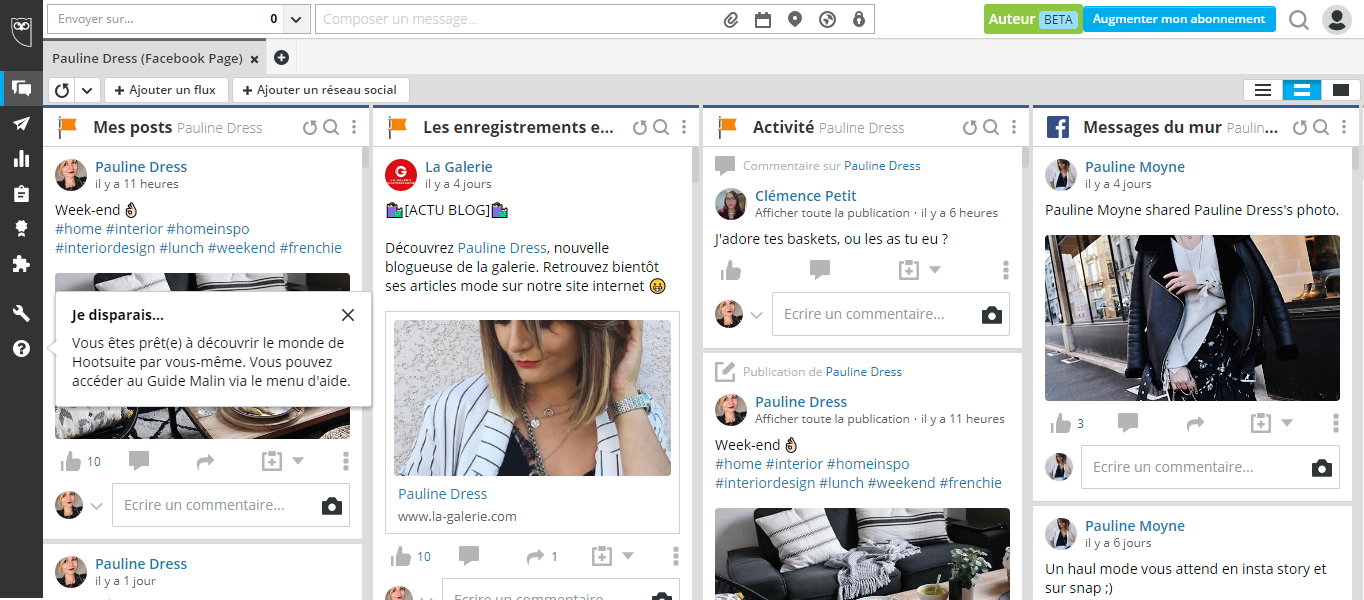Click 'Ajouter un flux' button
Viewport: 1364px width, 600px height.
pyautogui.click(x=166, y=90)
